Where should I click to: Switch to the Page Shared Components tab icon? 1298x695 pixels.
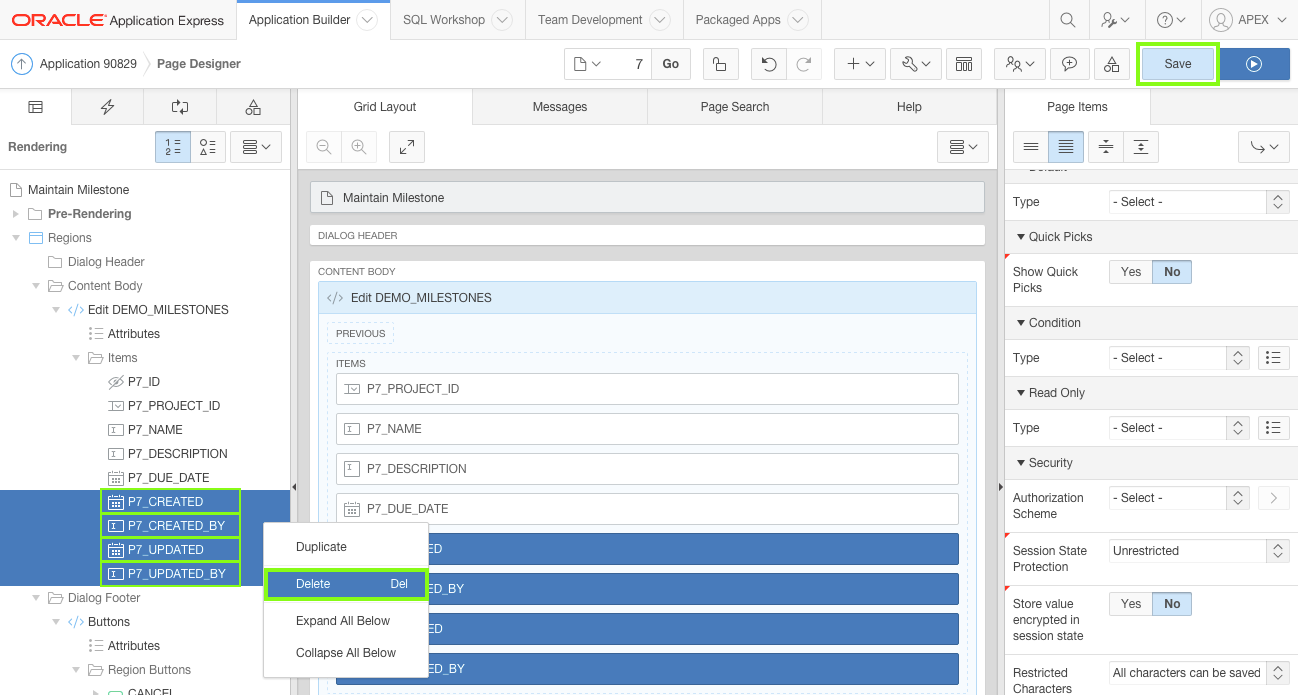click(253, 107)
